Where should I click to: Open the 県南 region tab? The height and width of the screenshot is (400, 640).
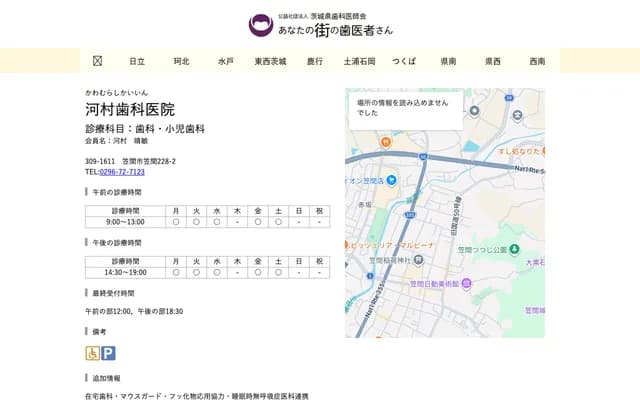click(x=448, y=61)
